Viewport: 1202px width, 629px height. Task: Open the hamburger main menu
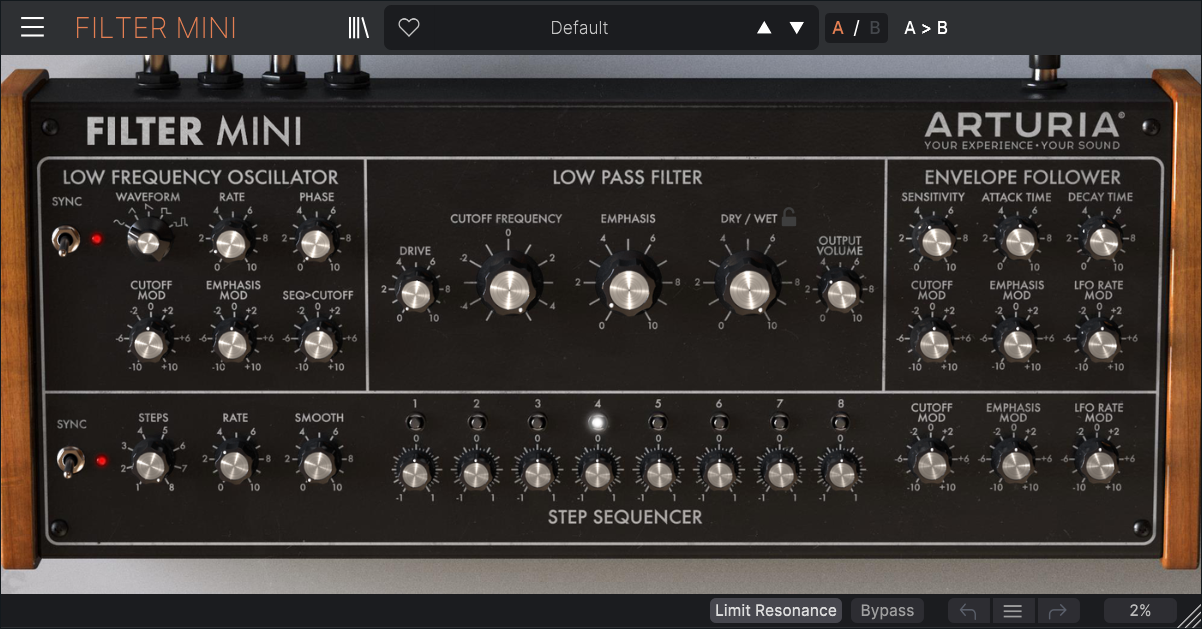[x=33, y=27]
